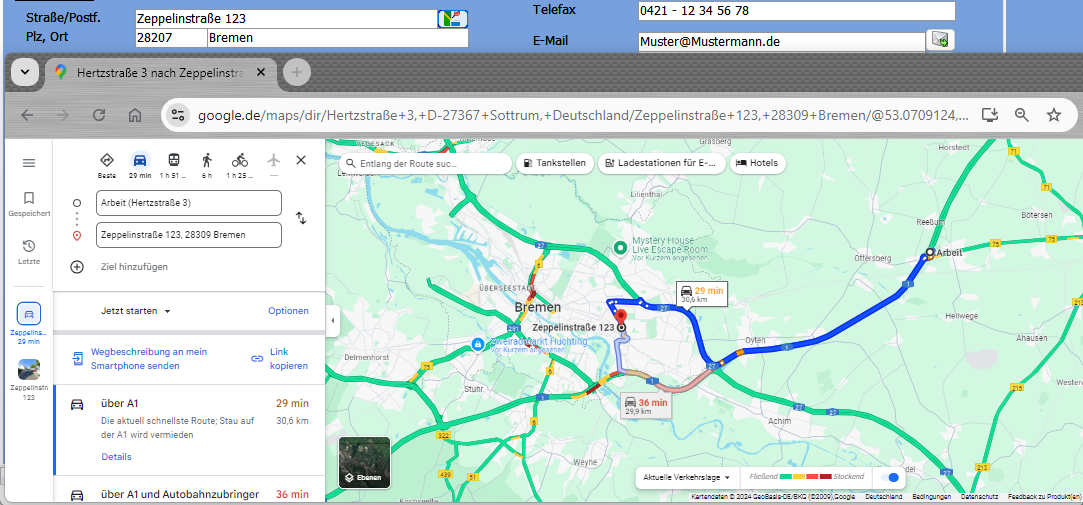The height and width of the screenshot is (505, 1083).
Task: Click the 36 min alternate route label
Action: point(646,406)
